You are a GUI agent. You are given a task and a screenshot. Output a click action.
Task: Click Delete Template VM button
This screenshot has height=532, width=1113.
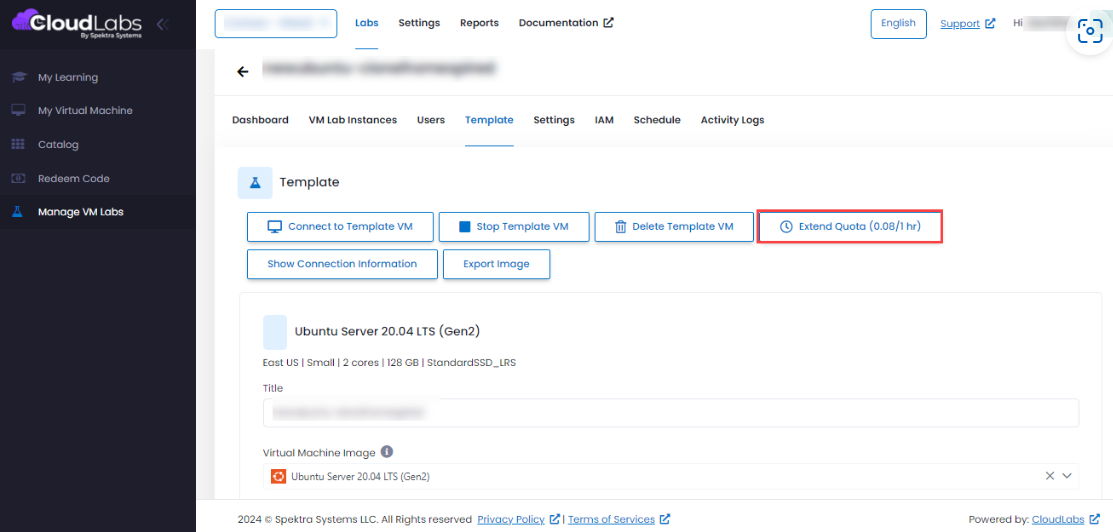pos(674,227)
